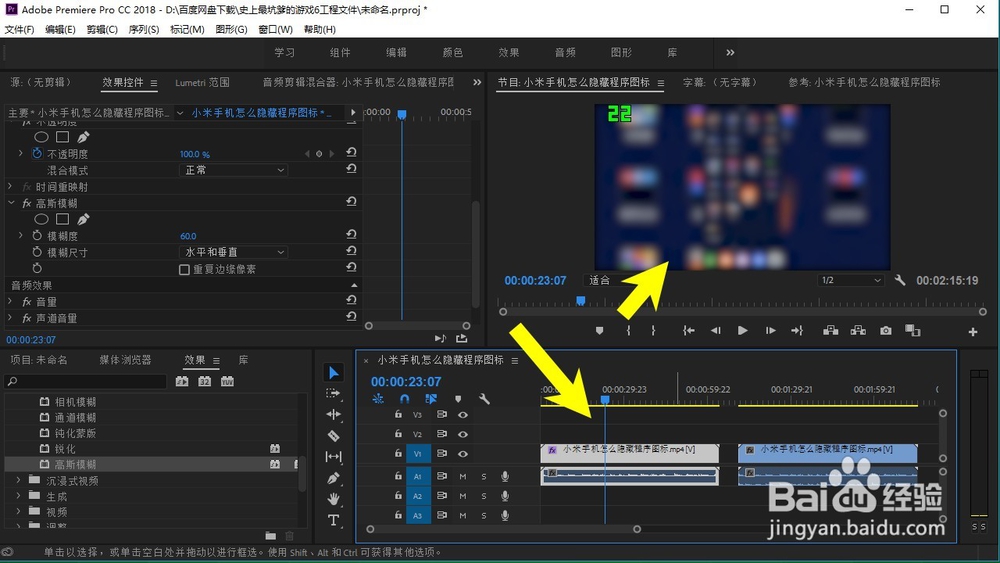Viewport: 1000px width, 563px height.
Task: Click 模糊度 value 60.0
Action: tap(188, 236)
